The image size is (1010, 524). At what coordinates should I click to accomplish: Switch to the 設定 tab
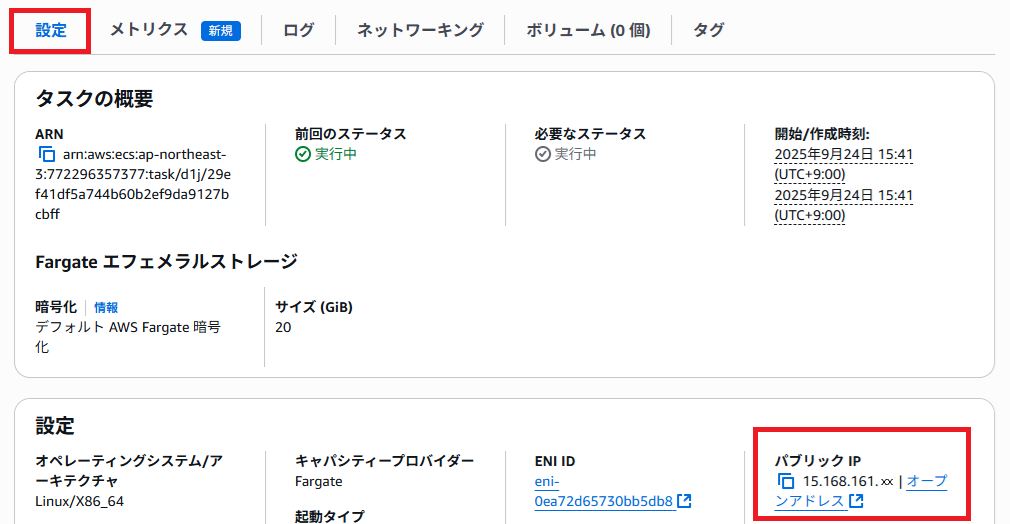(x=51, y=30)
